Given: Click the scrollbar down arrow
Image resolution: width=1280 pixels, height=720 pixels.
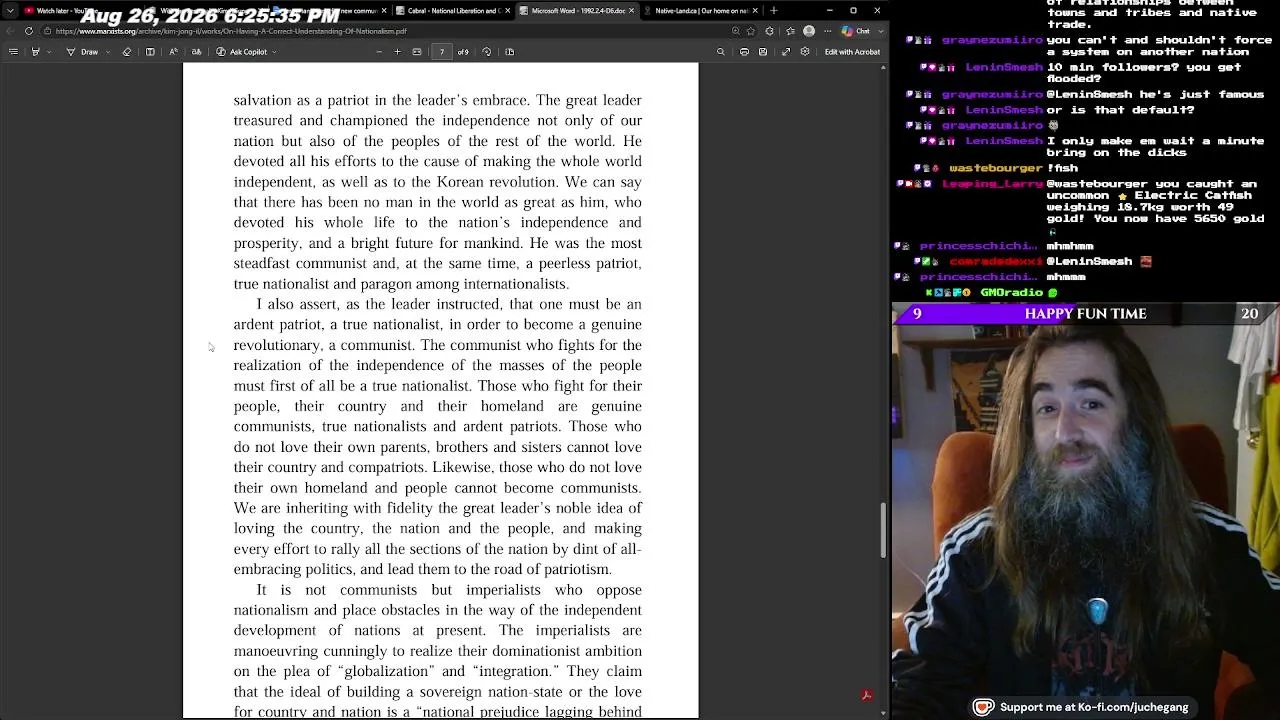Looking at the screenshot, I should pos(883,713).
